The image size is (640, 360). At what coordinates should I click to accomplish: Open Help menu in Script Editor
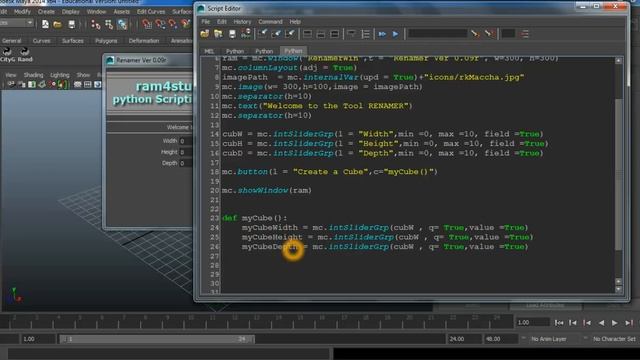pos(295,22)
